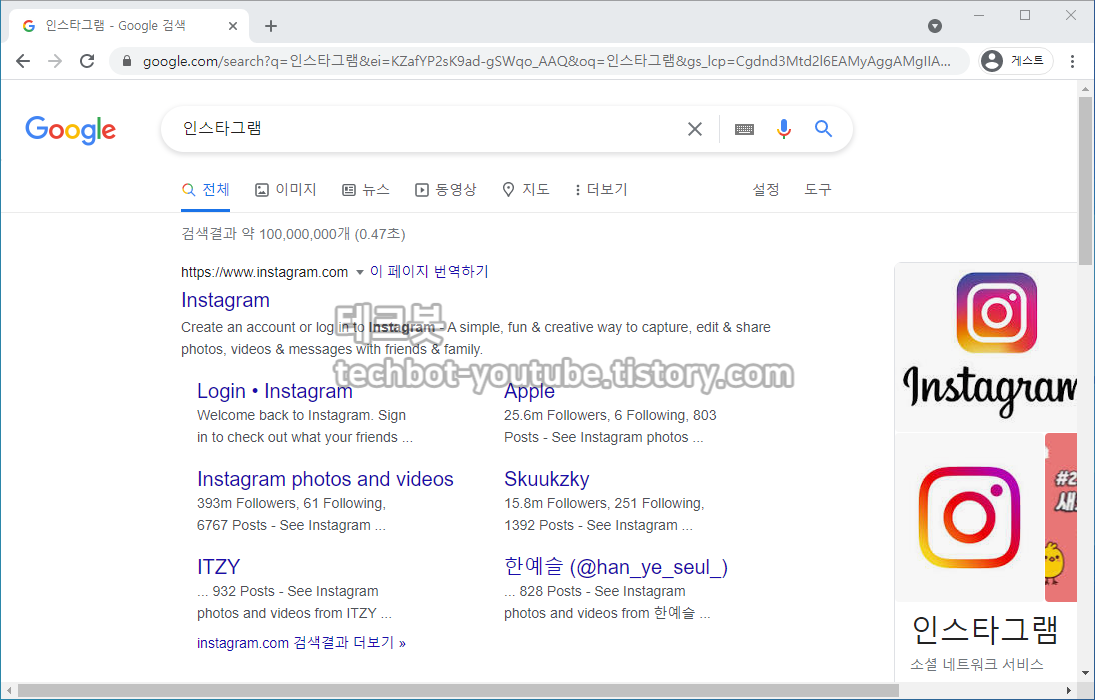Expand the 더보기 menu
The image size is (1095, 700).
click(601, 189)
